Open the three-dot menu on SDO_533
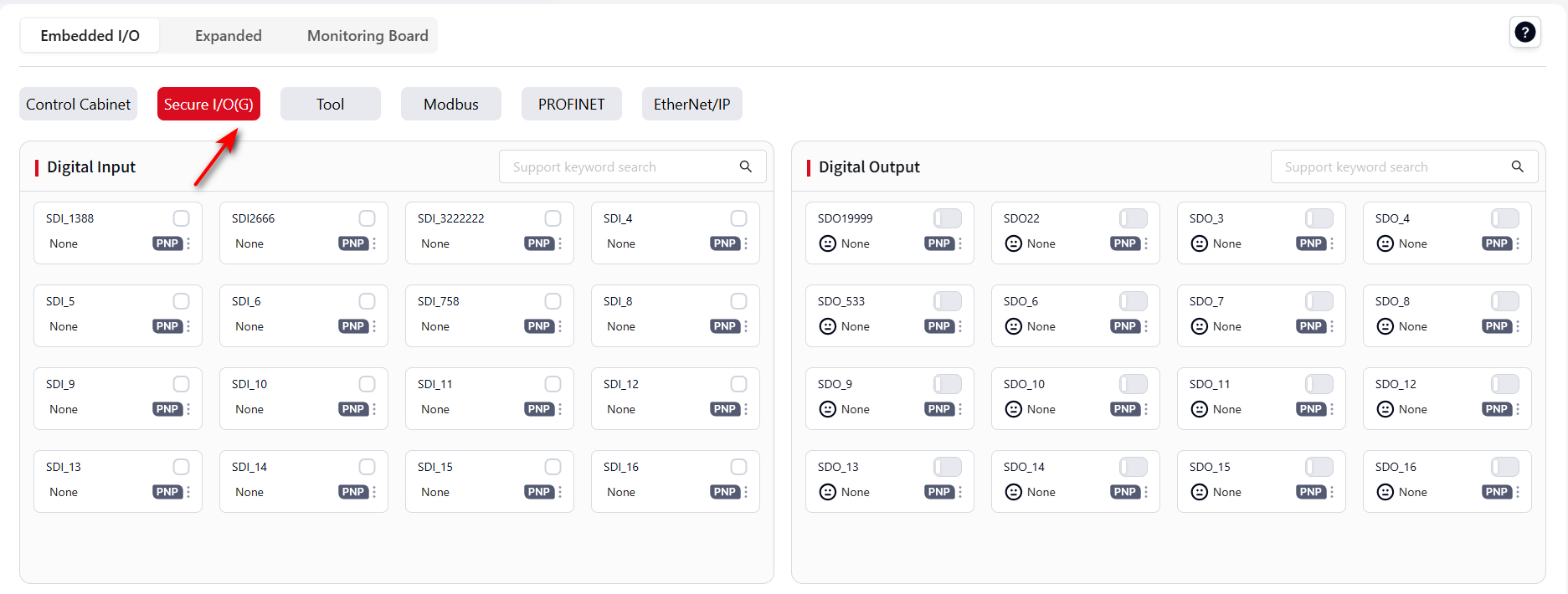Image resolution: width=1568 pixels, height=594 pixels. point(960,326)
